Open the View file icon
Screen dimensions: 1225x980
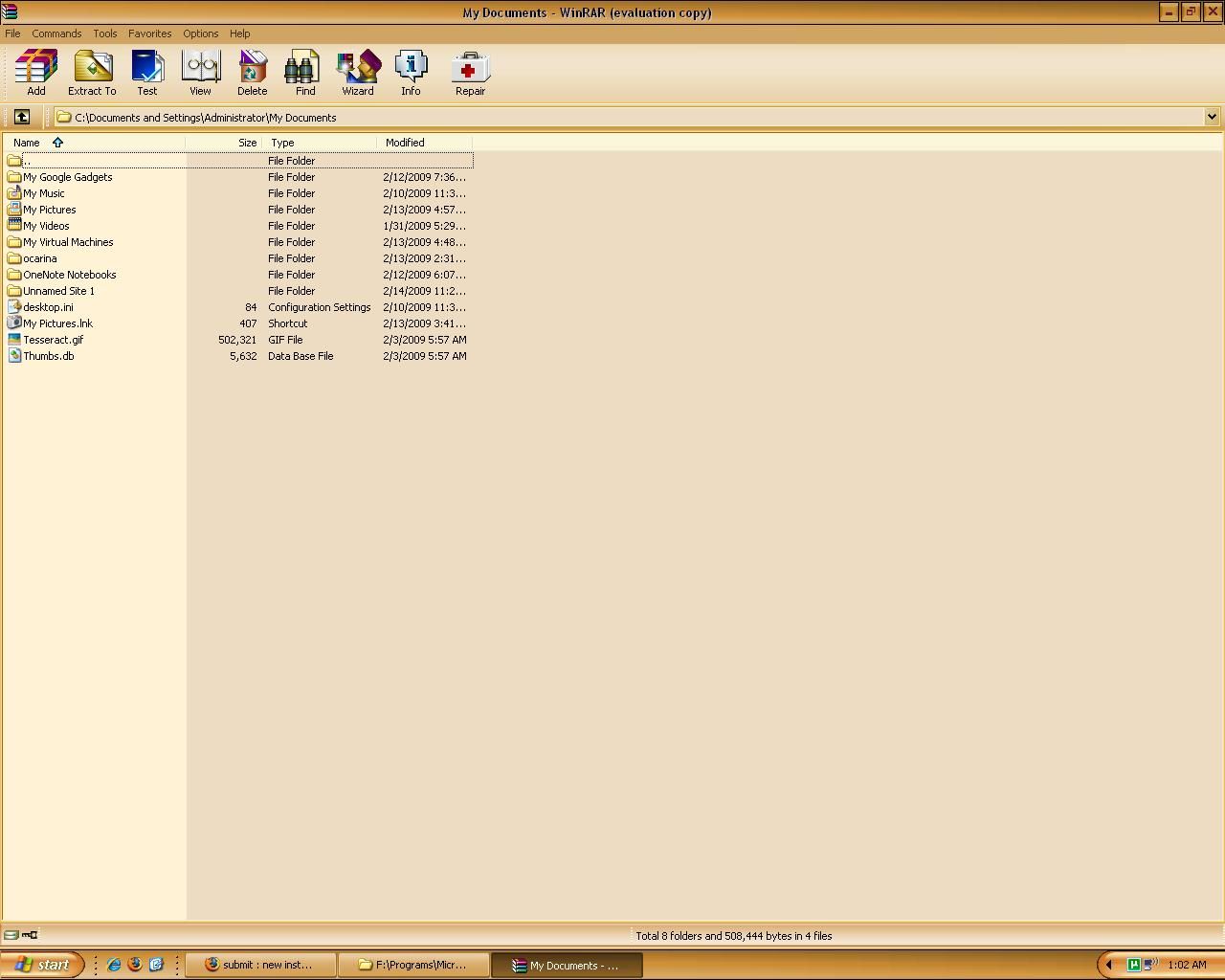click(x=200, y=72)
